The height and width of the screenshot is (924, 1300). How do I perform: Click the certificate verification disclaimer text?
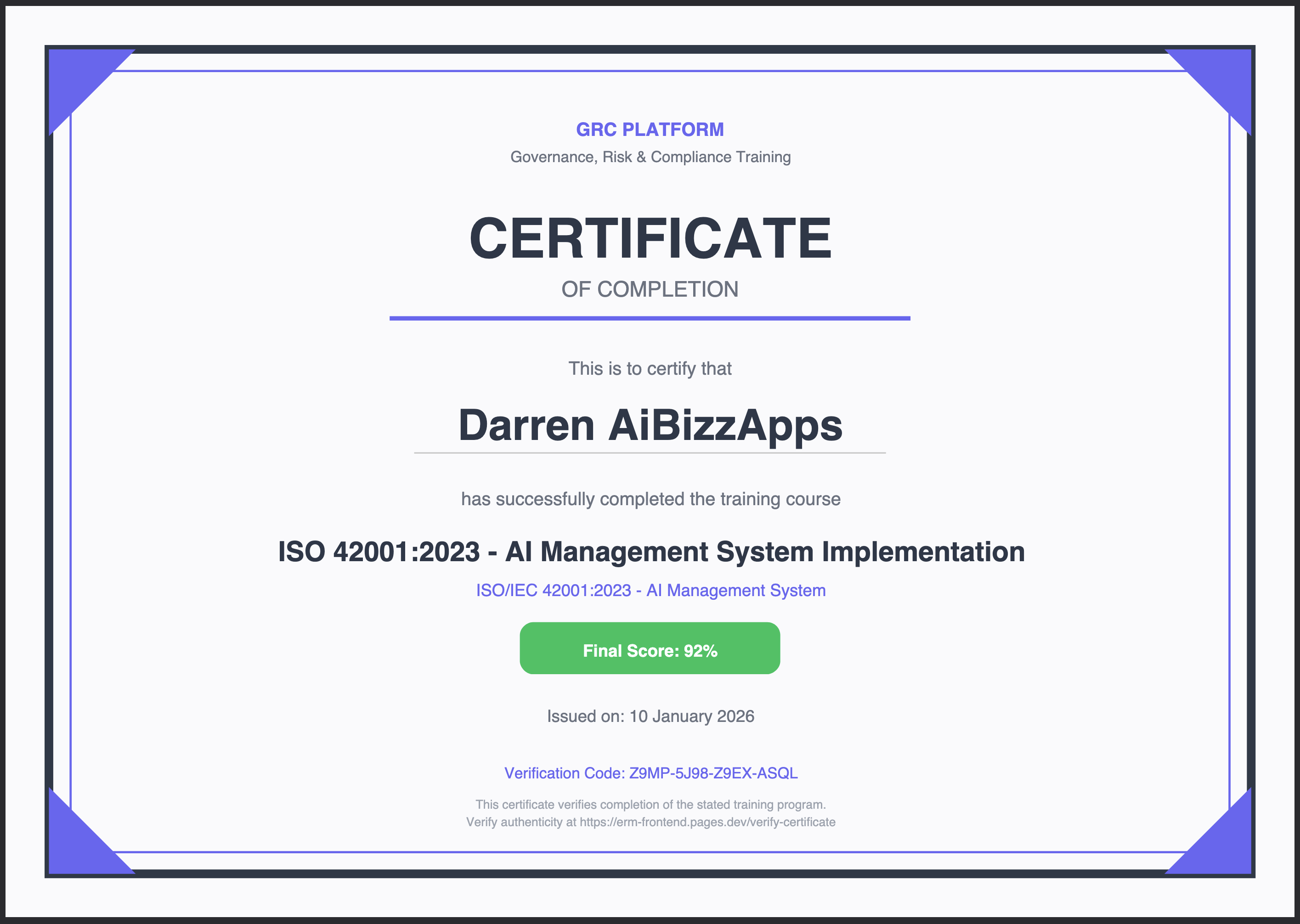pyautogui.click(x=650, y=805)
